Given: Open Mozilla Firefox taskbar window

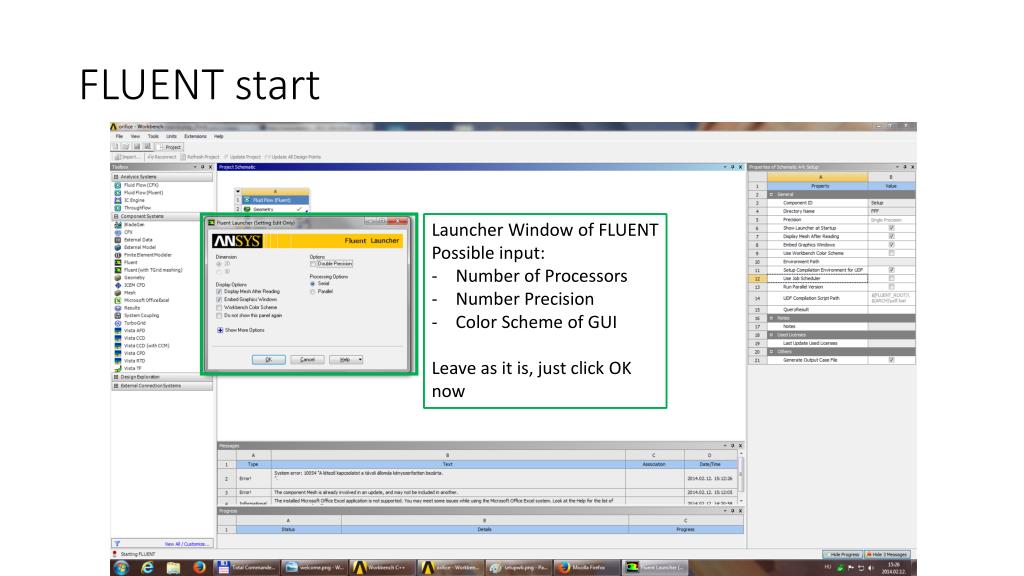Looking at the screenshot, I should pos(586,568).
